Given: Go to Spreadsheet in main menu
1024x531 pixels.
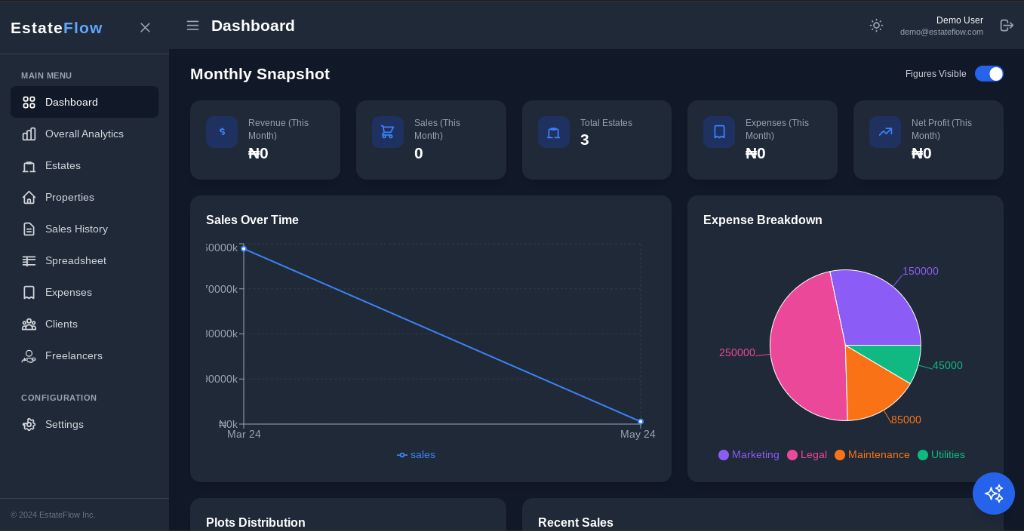Looking at the screenshot, I should pos(75,261).
